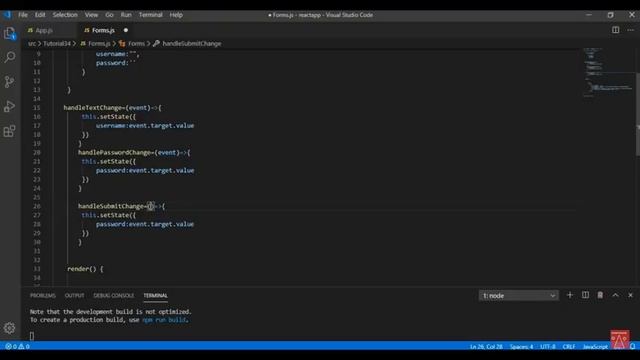Expand the src breadcrumb segment
The image size is (640, 360).
[32, 44]
